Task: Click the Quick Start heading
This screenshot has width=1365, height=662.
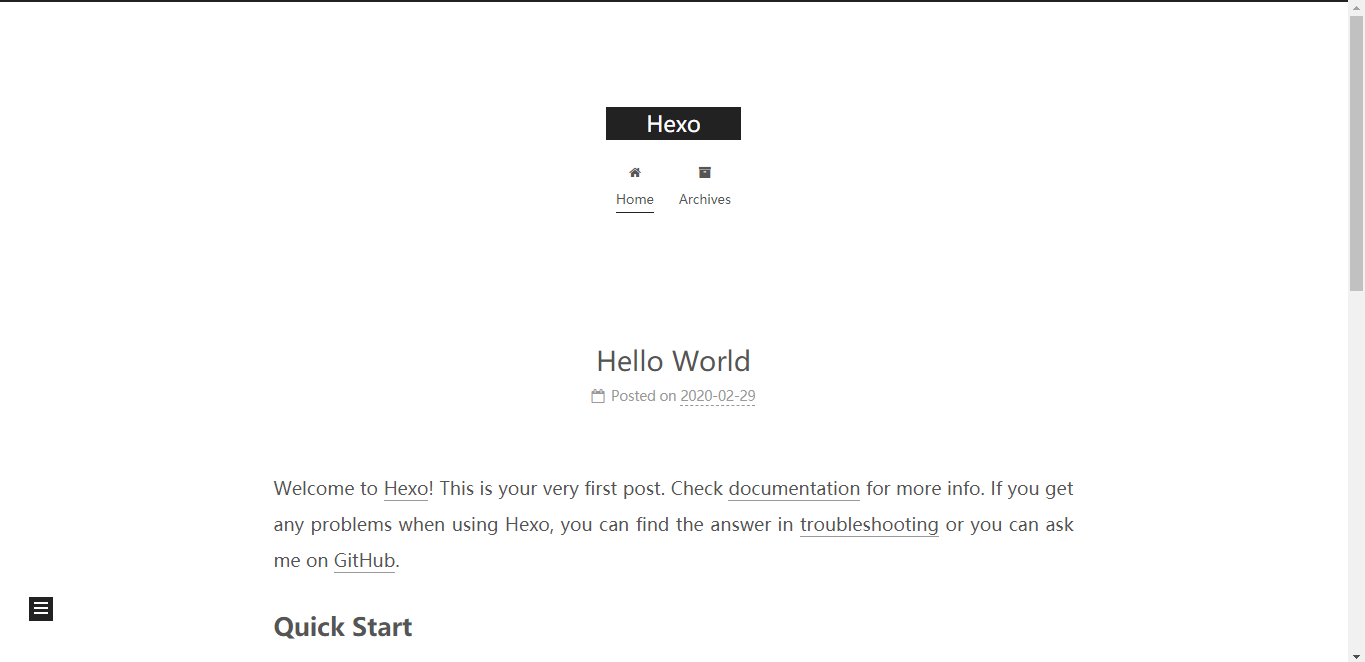Action: [x=343, y=627]
